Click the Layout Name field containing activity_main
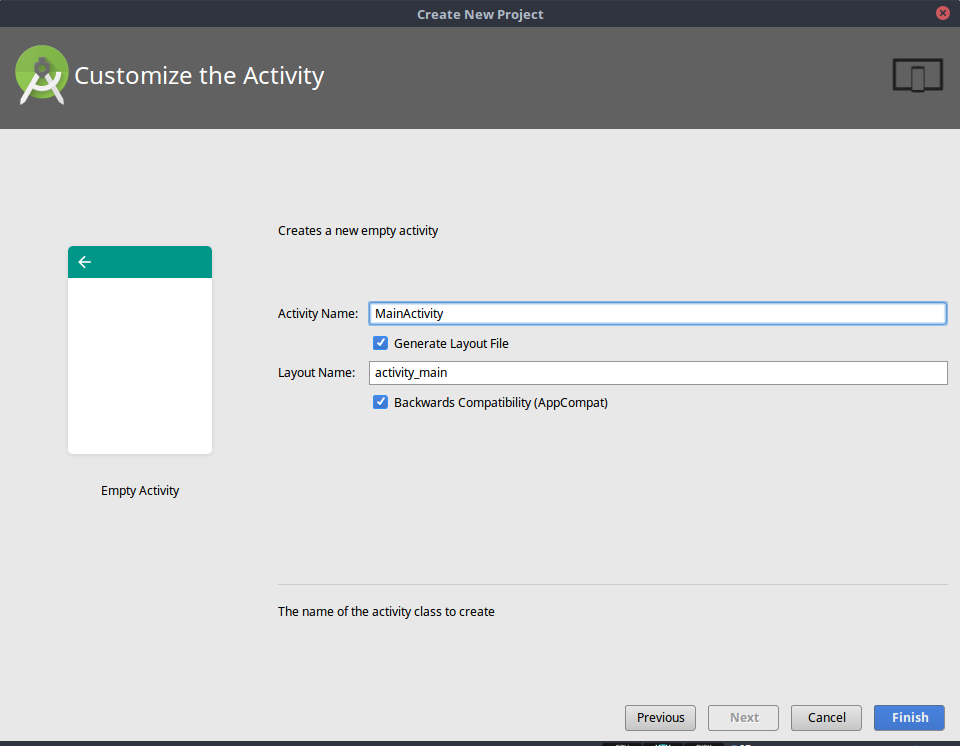960x746 pixels. point(657,372)
